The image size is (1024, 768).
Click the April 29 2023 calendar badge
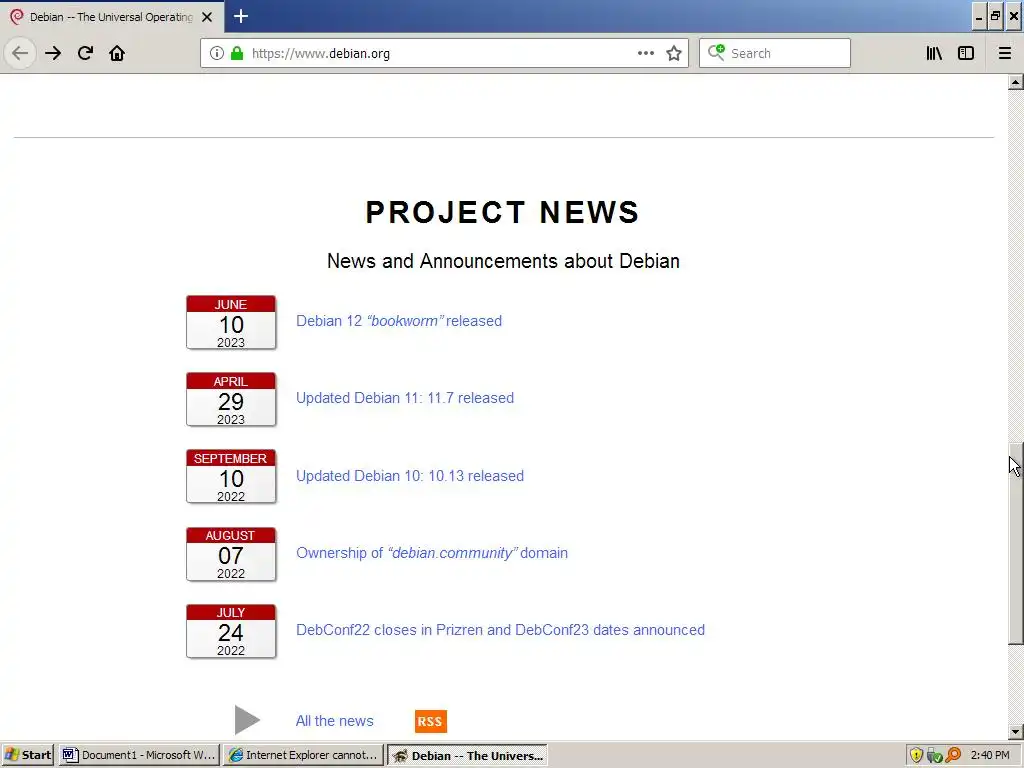point(231,400)
